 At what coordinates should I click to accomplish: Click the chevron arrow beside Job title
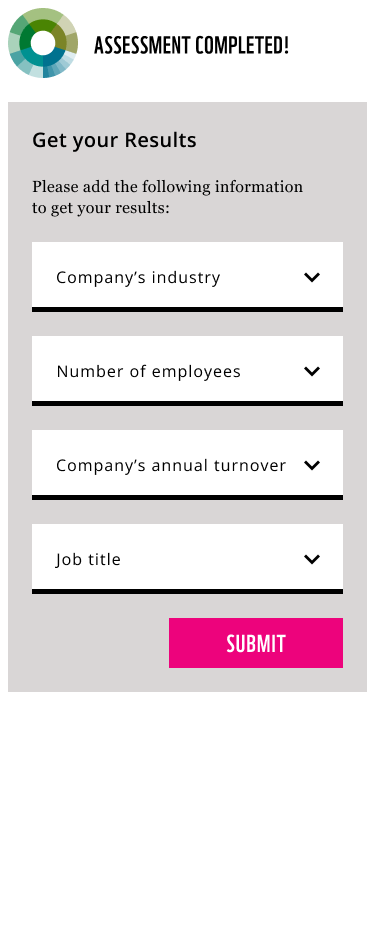click(x=312, y=559)
